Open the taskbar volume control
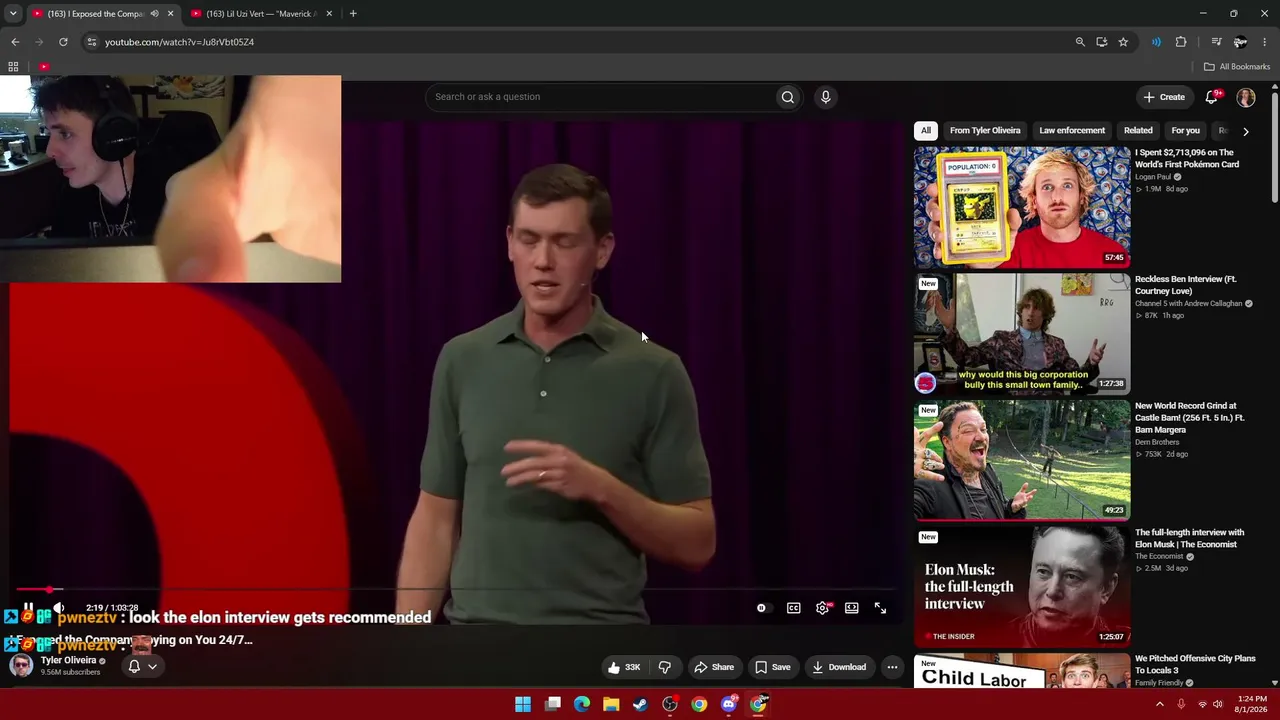 point(1218,705)
